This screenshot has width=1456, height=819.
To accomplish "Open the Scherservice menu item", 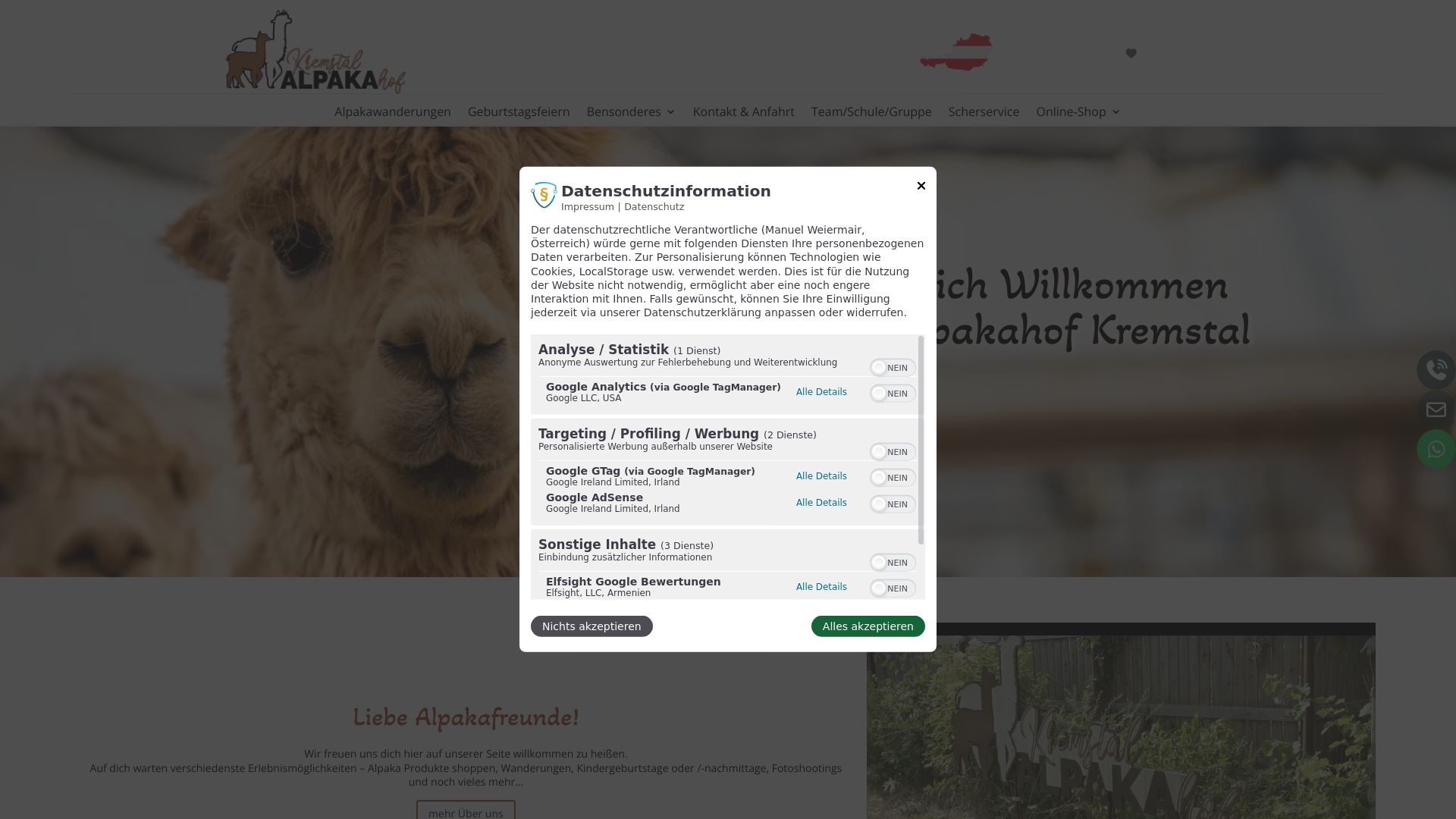I will coord(984,111).
